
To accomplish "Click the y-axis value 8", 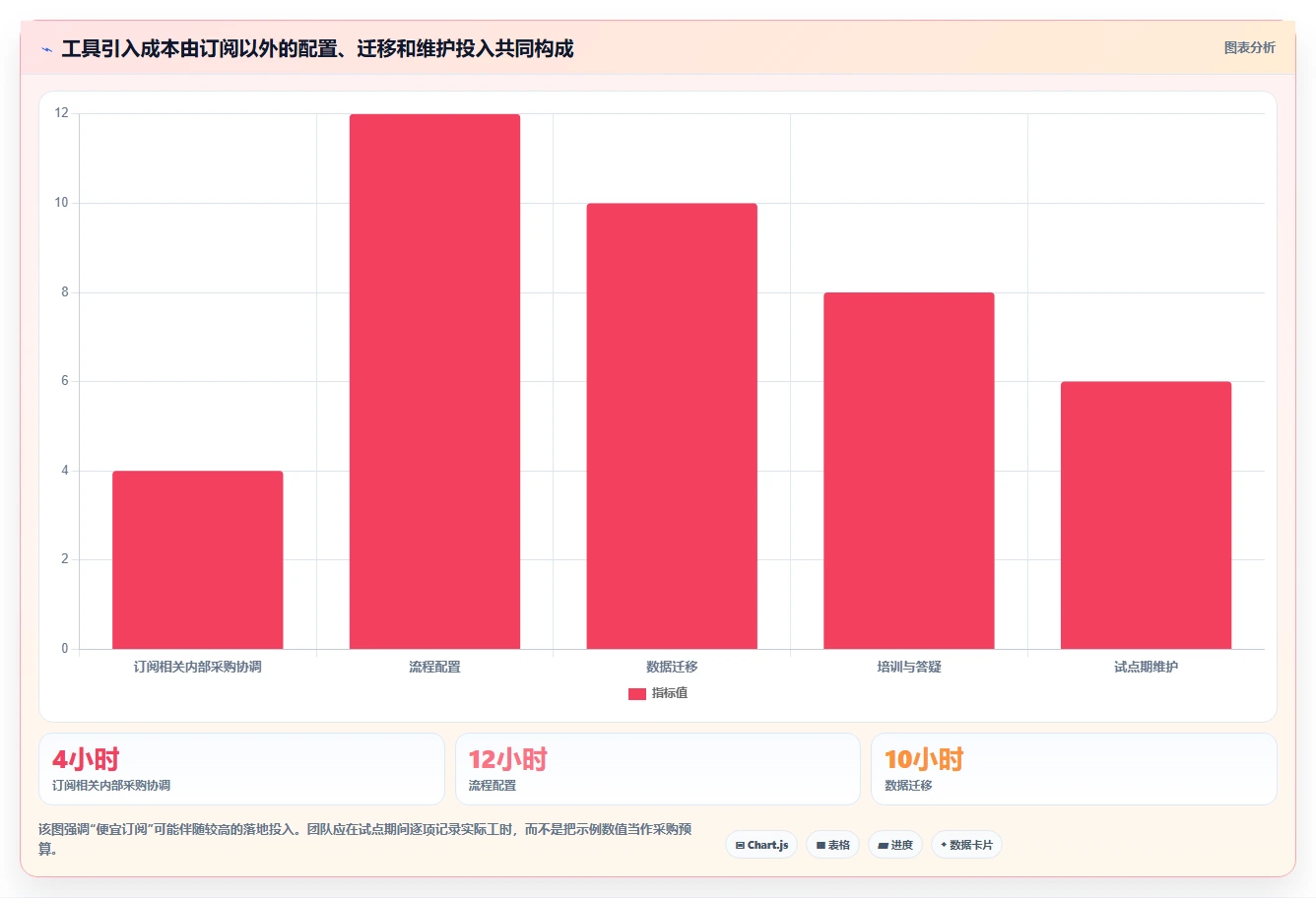I will click(x=65, y=292).
